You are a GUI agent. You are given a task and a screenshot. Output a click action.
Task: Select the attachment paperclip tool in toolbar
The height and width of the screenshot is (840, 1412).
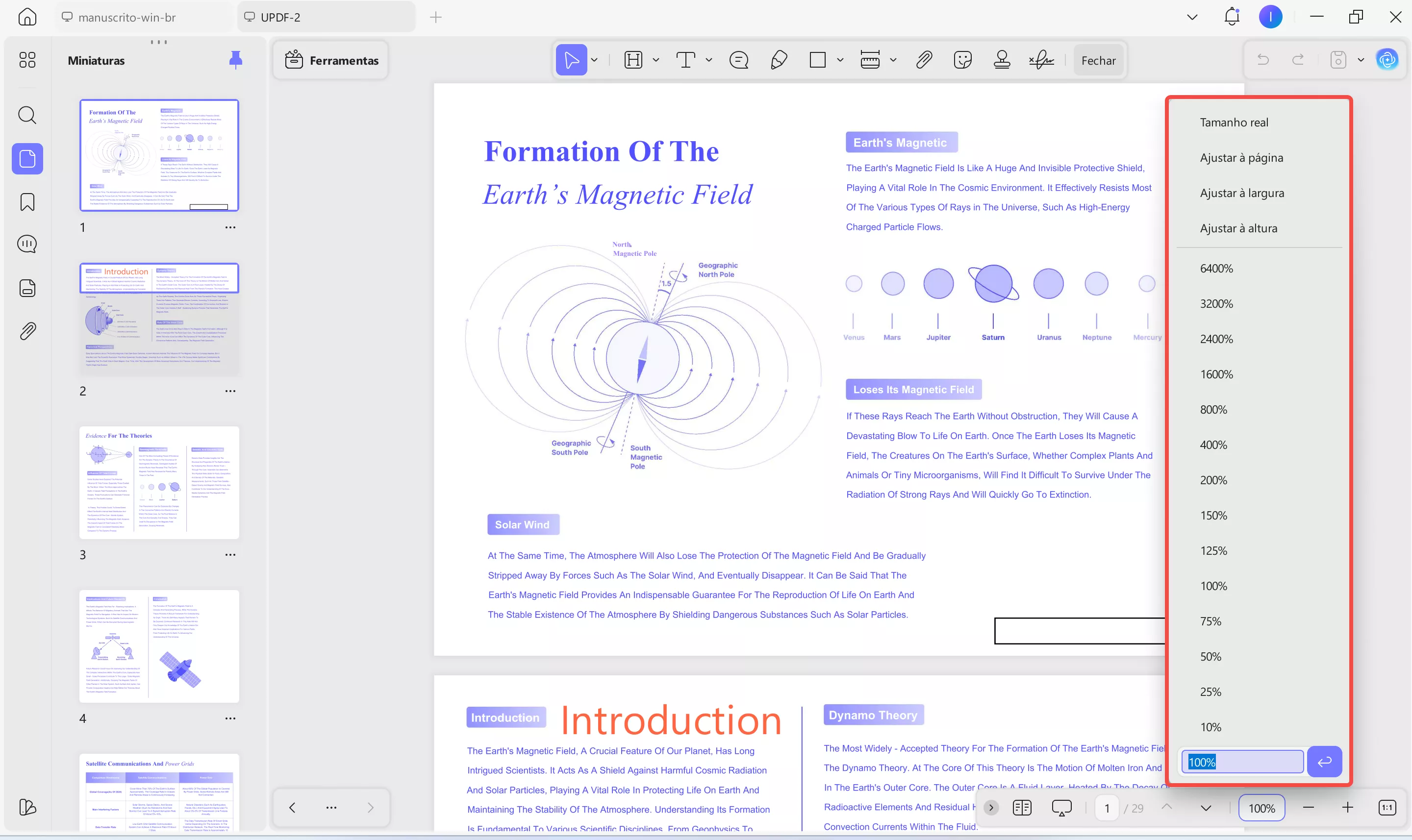point(924,60)
